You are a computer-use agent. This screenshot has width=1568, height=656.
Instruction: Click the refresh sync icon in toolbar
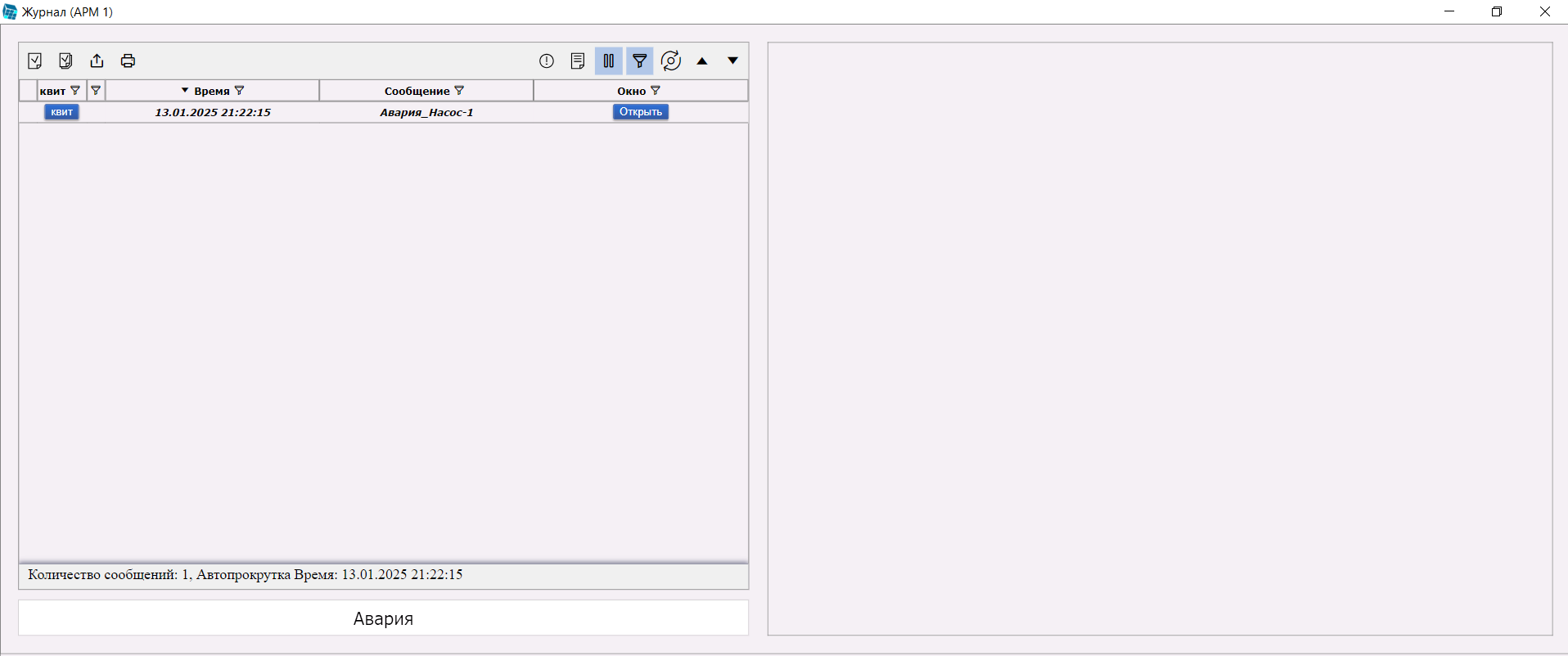pyautogui.click(x=671, y=61)
